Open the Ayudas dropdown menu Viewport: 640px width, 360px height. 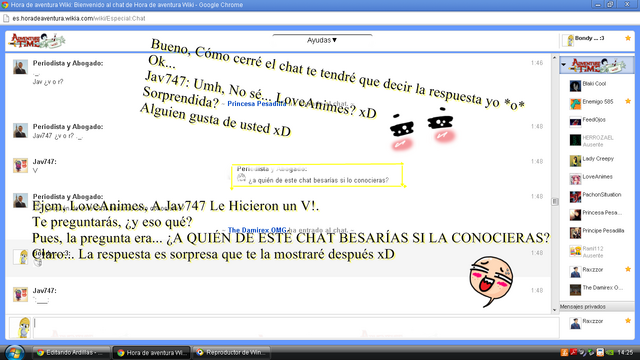tap(322, 40)
